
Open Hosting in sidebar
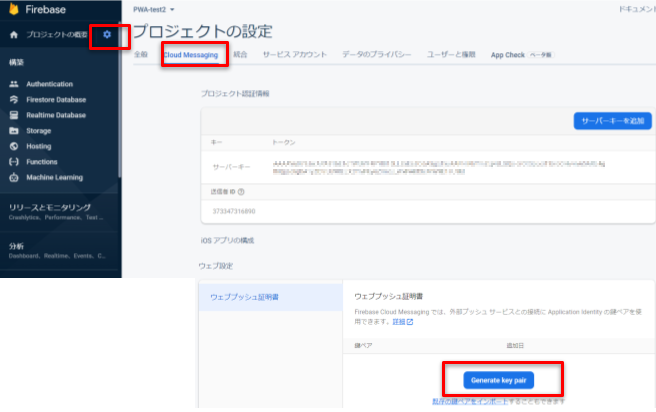[38, 146]
